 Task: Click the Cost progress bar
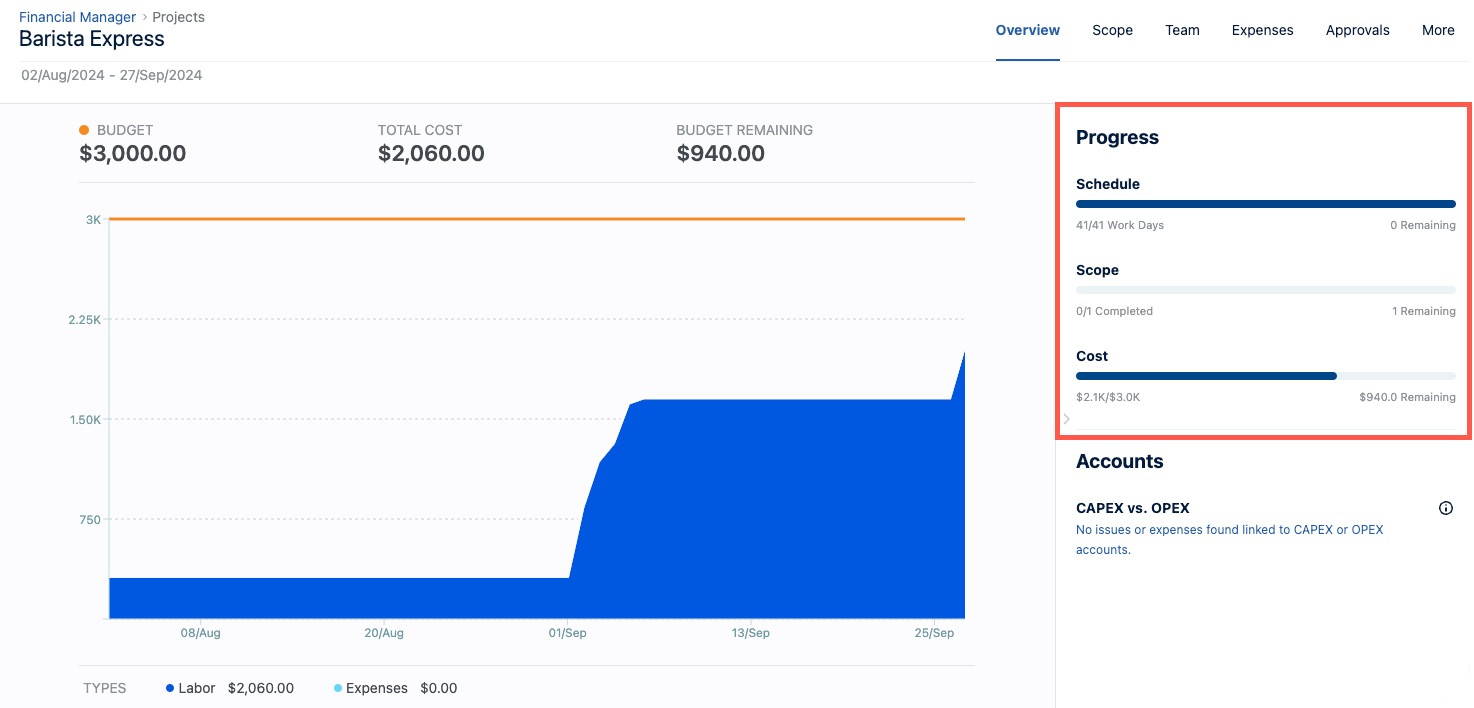tap(1265, 376)
